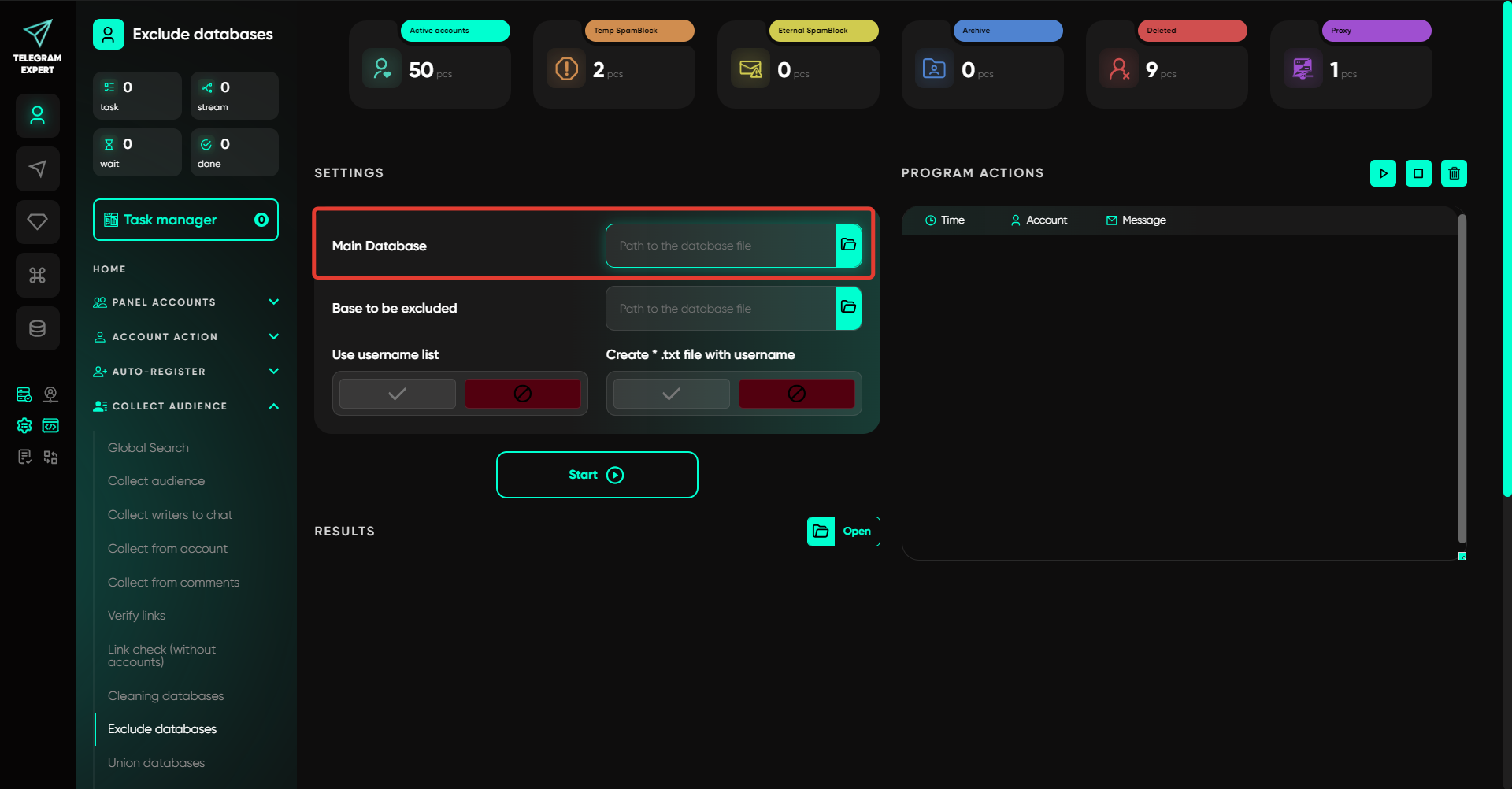Click the play icon in Program Actions
This screenshot has height=789, width=1512.
coord(1383,173)
